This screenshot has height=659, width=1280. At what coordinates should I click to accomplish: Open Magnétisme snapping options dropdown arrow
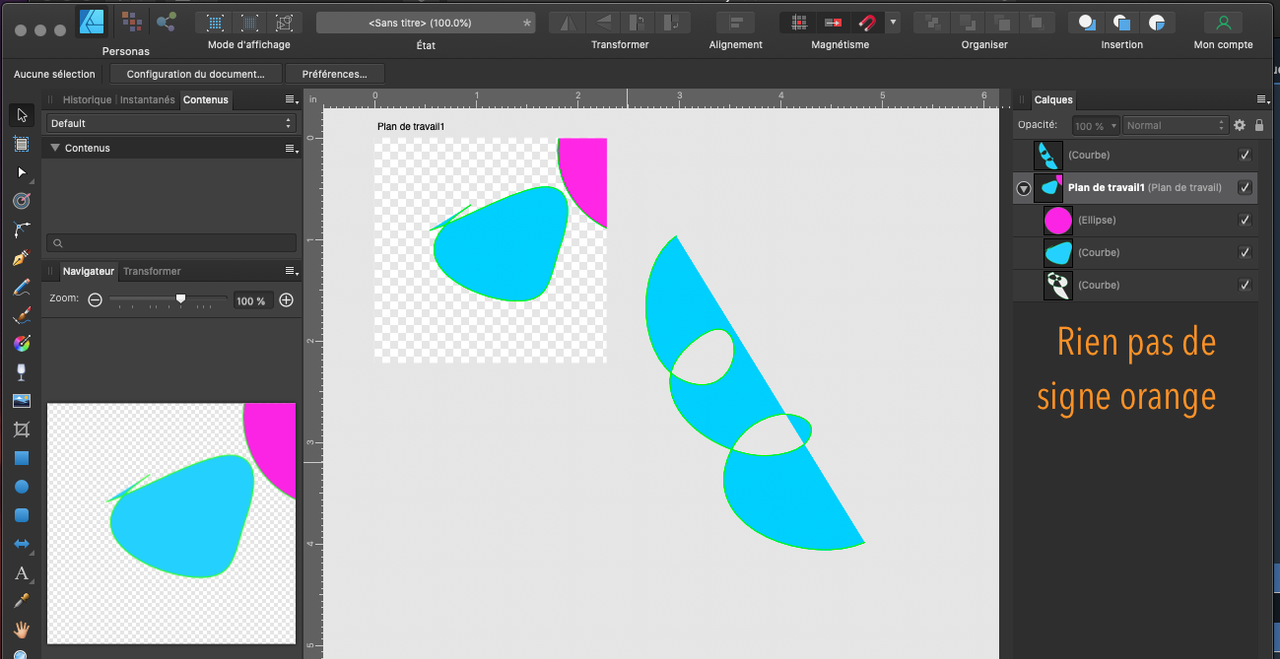pos(893,22)
